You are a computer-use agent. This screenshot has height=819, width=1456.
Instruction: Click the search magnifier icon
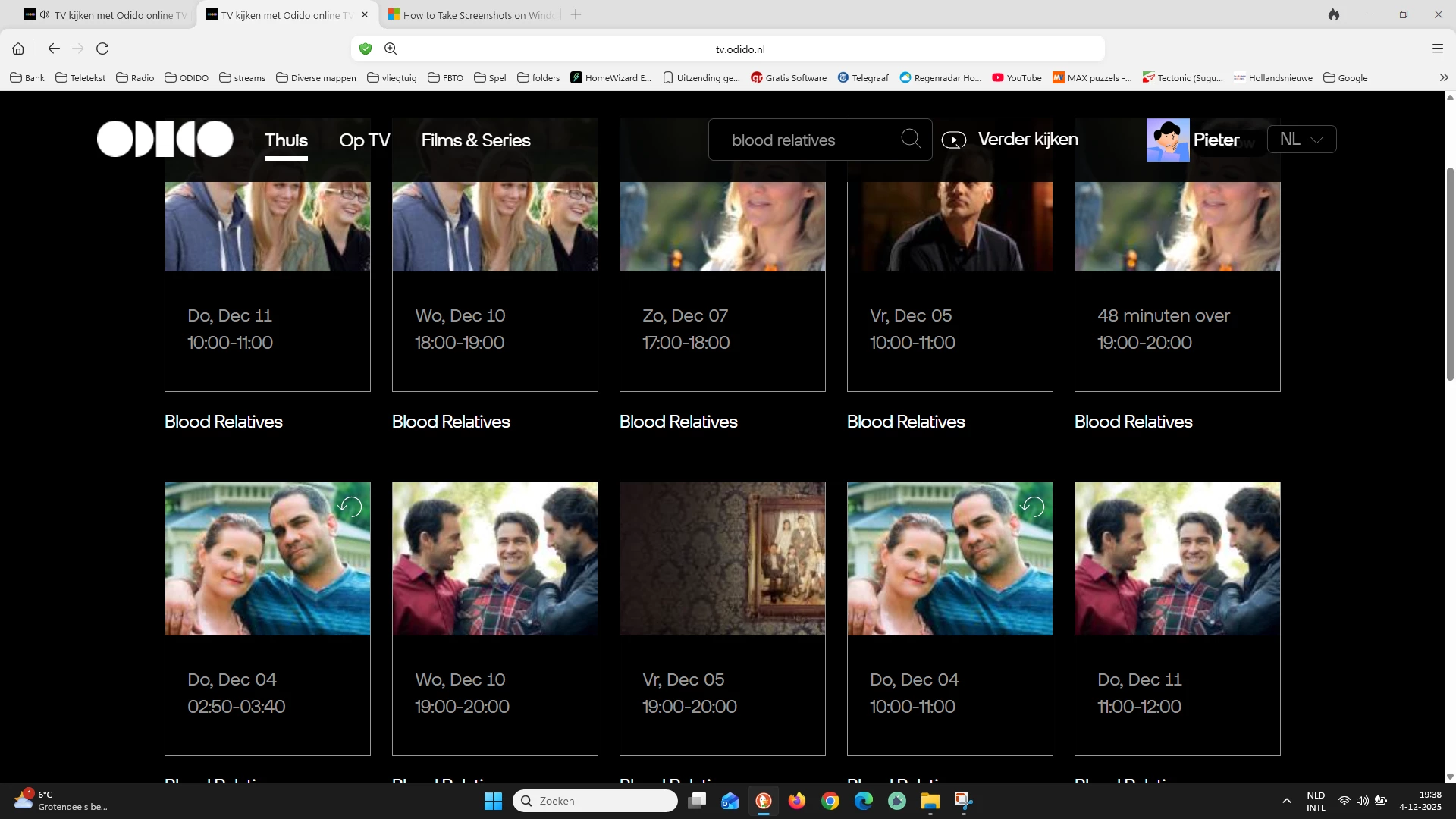[x=911, y=139]
